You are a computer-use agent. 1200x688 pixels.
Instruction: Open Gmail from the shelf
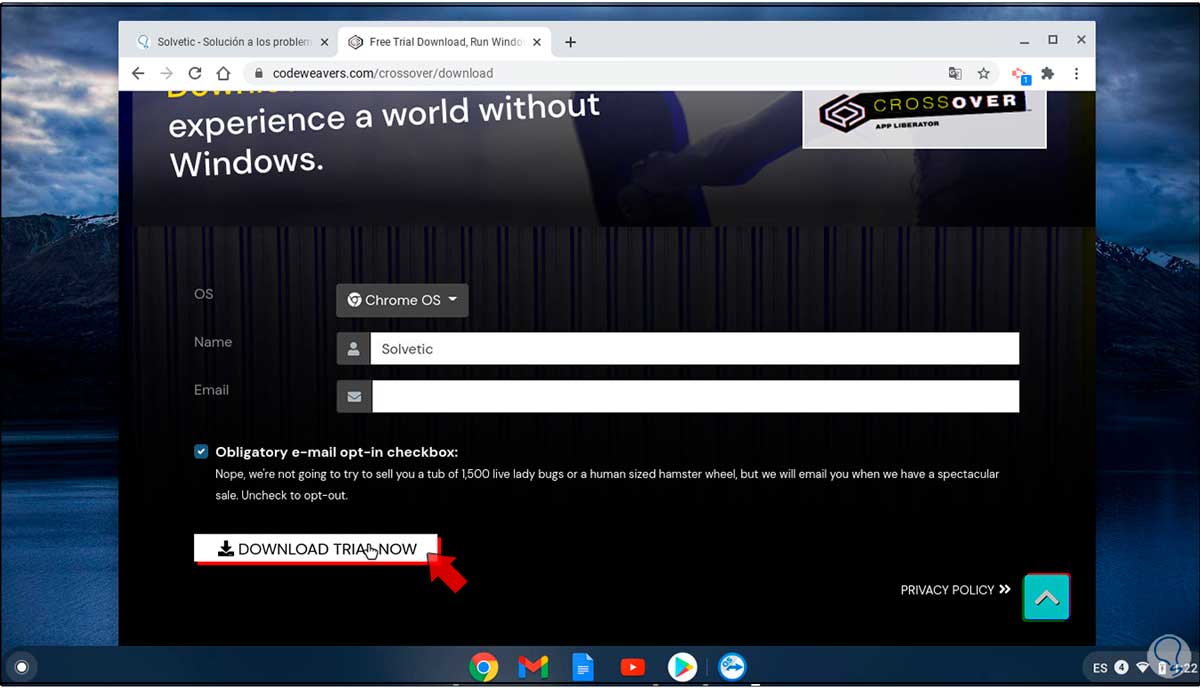click(533, 667)
